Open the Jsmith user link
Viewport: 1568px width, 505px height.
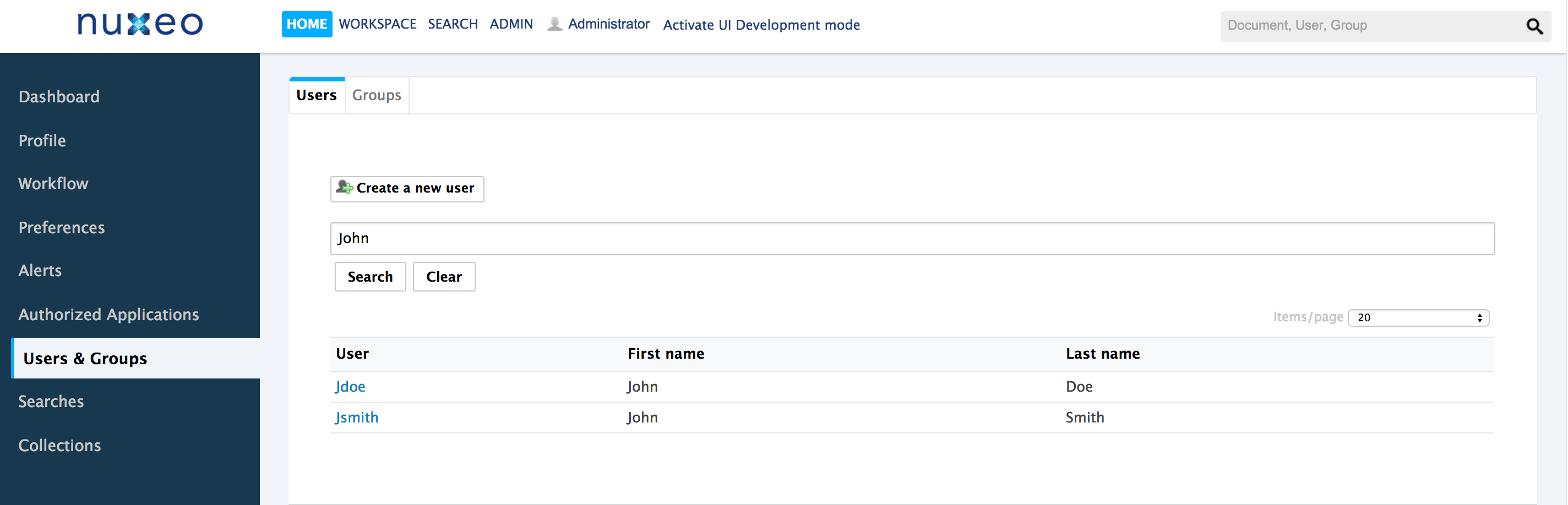click(357, 418)
